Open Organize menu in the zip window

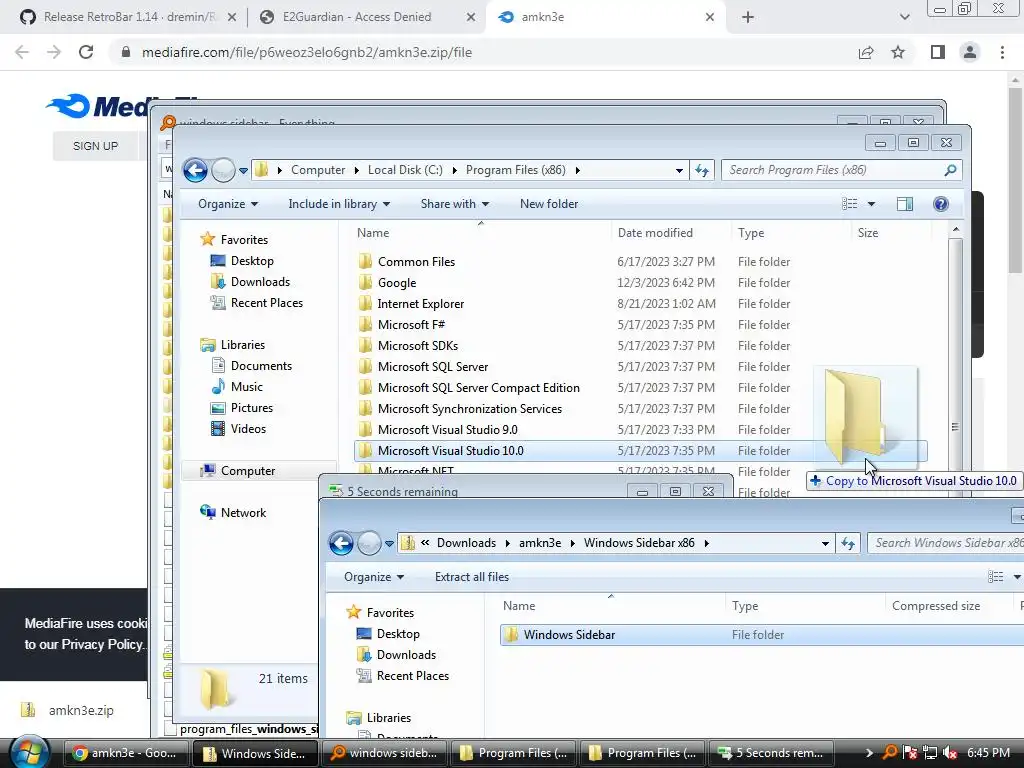pyautogui.click(x=374, y=577)
